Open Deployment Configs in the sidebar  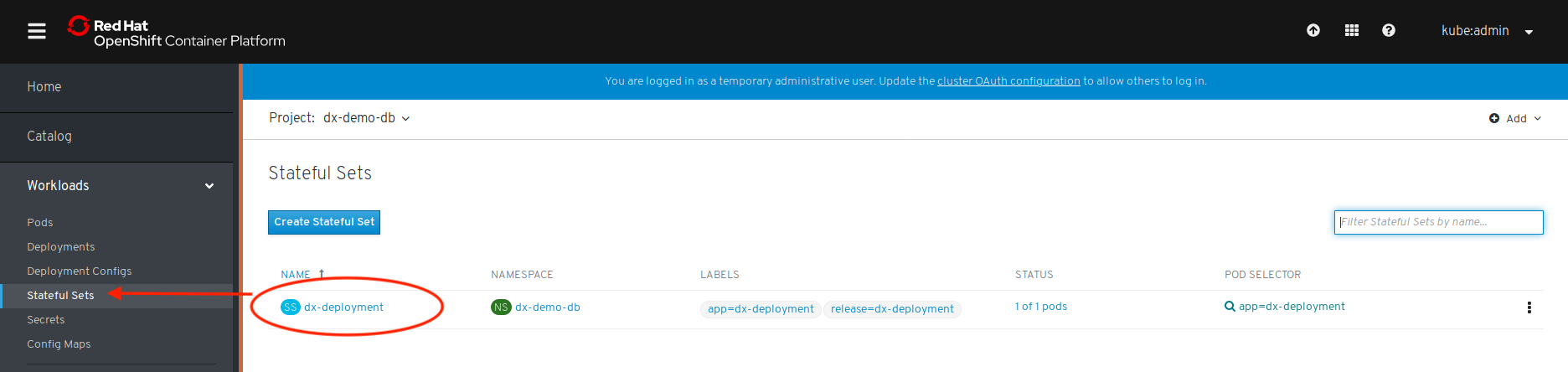pos(80,271)
